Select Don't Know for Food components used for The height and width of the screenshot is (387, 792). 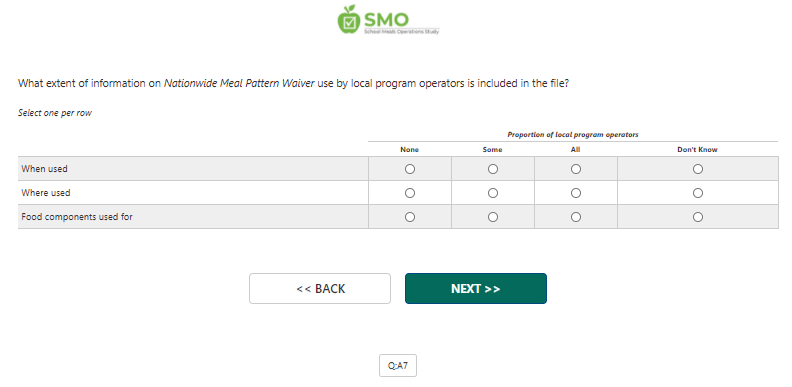pyautogui.click(x=698, y=217)
